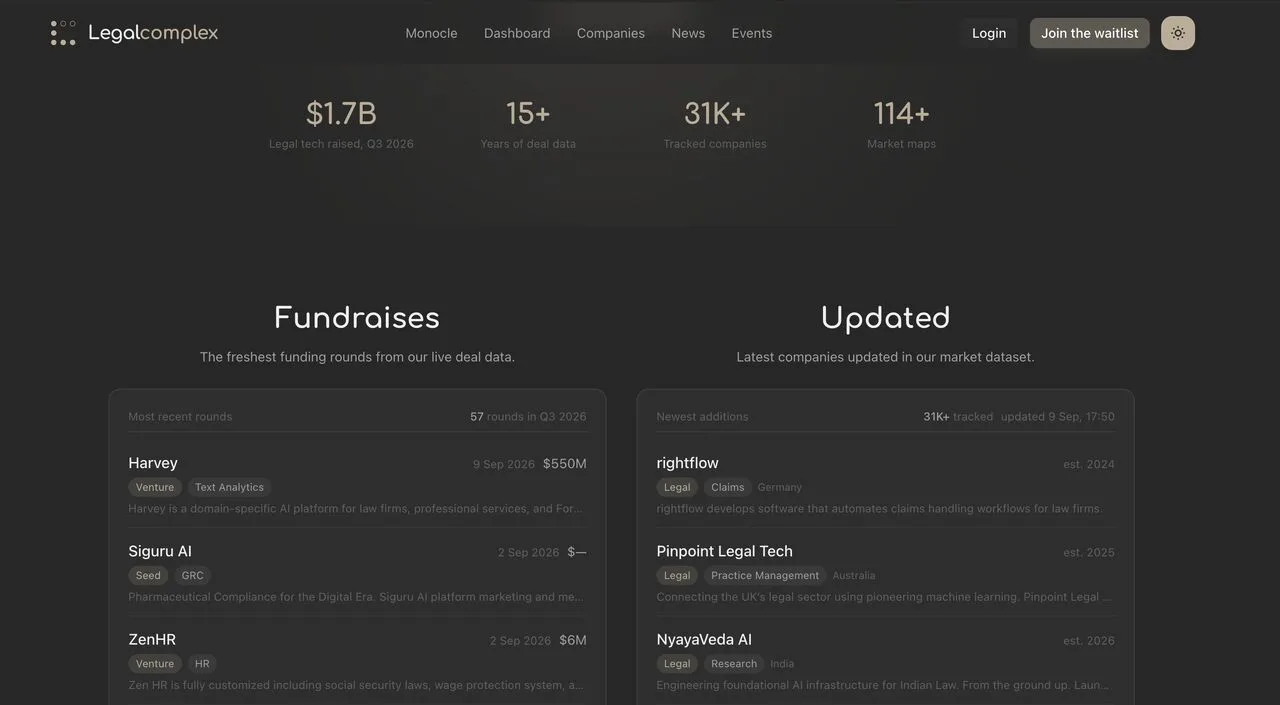
Task: Open the Dashboard nav item
Action: click(517, 33)
